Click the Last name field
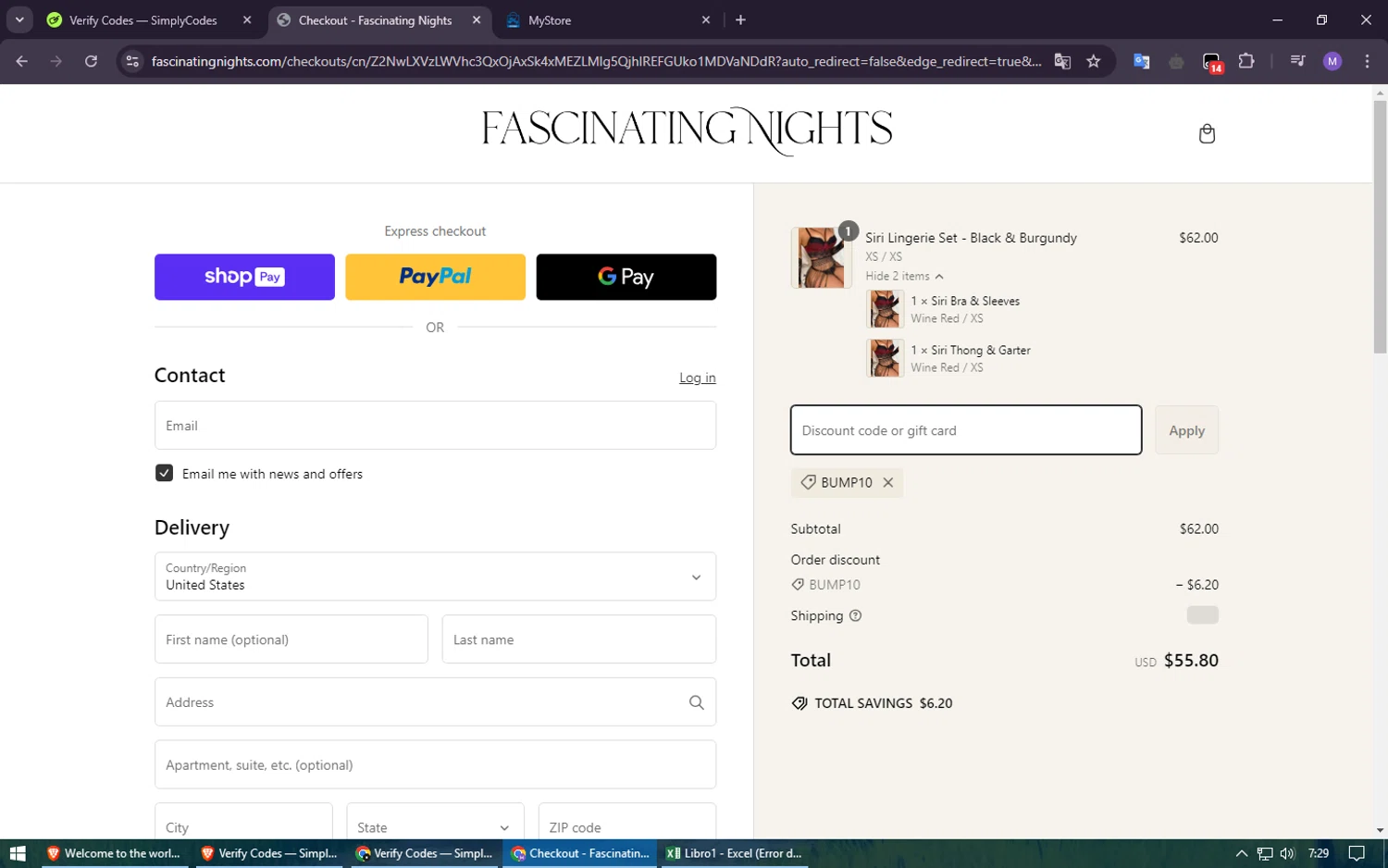This screenshot has height=868, width=1388. [579, 639]
